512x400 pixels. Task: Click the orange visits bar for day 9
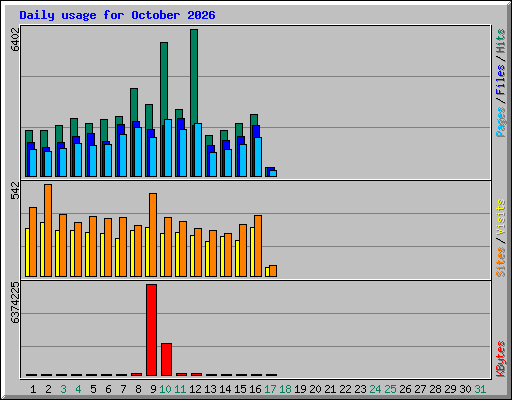coord(153,235)
